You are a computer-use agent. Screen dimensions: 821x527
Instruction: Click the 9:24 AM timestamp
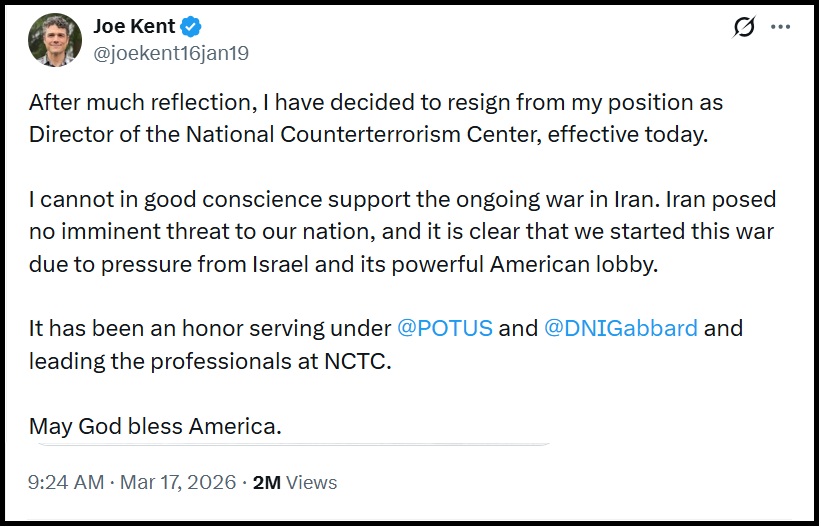(x=66, y=482)
